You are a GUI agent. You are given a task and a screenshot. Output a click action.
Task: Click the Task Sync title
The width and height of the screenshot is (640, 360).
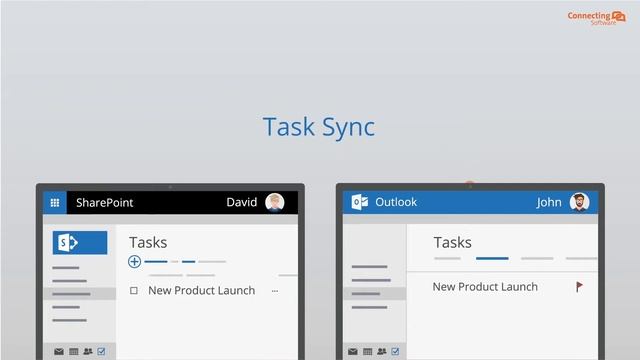319,127
